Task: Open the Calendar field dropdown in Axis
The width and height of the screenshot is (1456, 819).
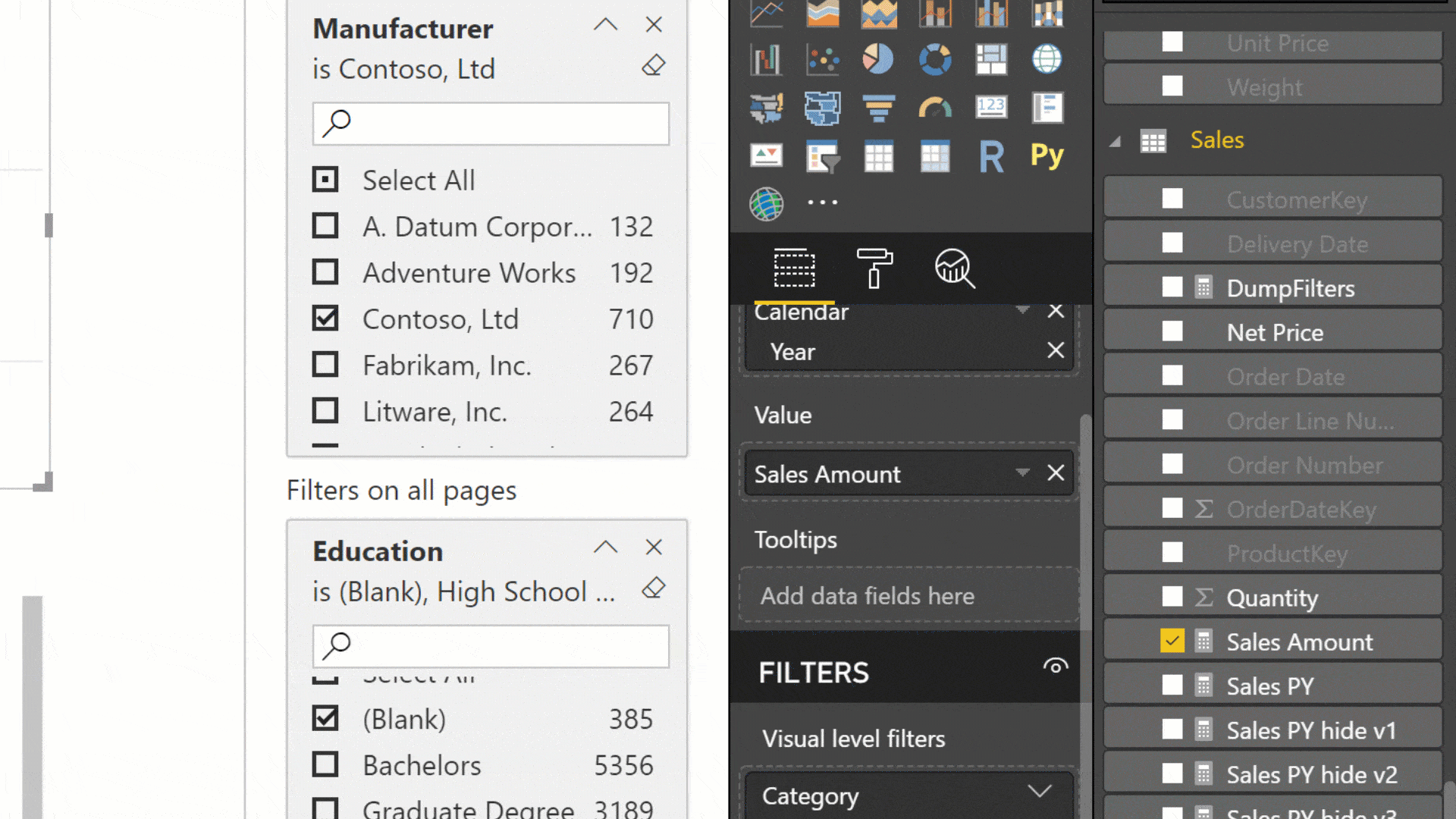Action: 1022,311
